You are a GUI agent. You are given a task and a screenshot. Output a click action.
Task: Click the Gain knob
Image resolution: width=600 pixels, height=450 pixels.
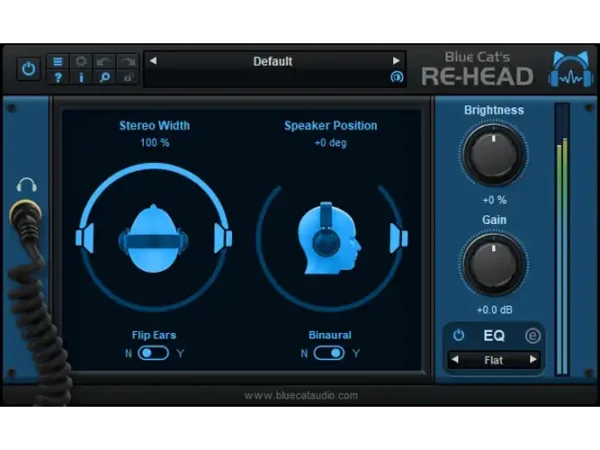(x=494, y=265)
